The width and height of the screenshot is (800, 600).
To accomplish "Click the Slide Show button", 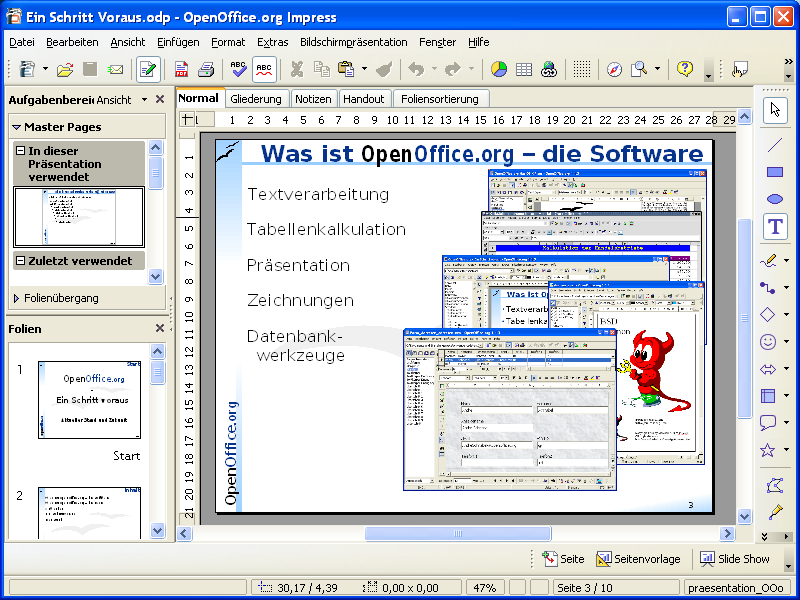I will click(x=735, y=559).
